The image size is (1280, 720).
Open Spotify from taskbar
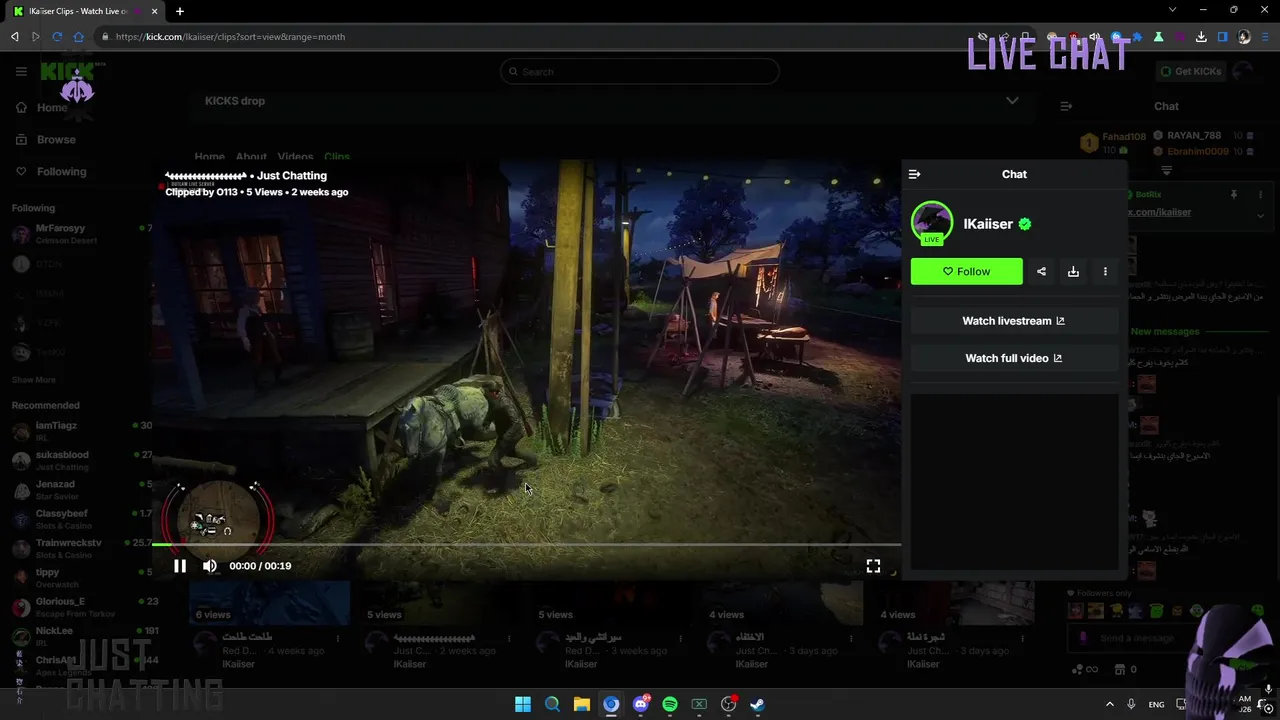pyautogui.click(x=670, y=704)
